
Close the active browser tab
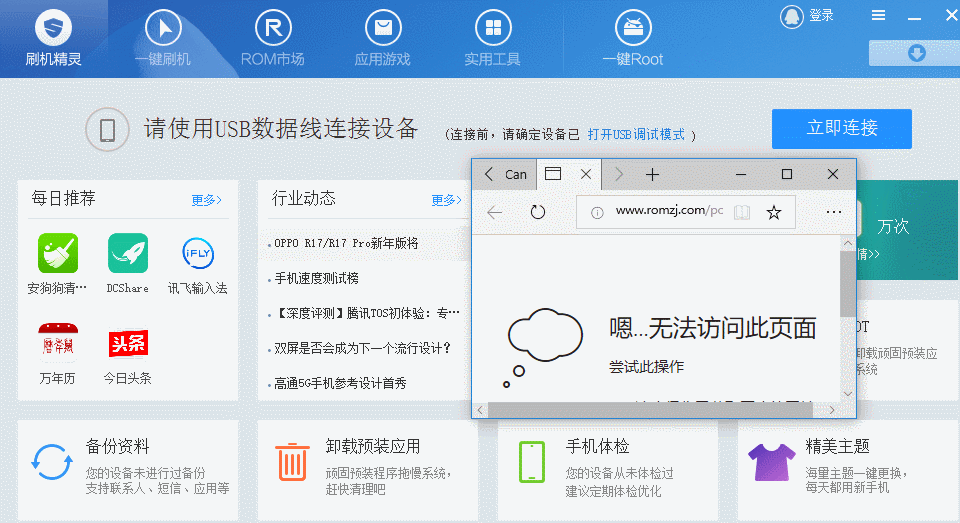coord(586,174)
